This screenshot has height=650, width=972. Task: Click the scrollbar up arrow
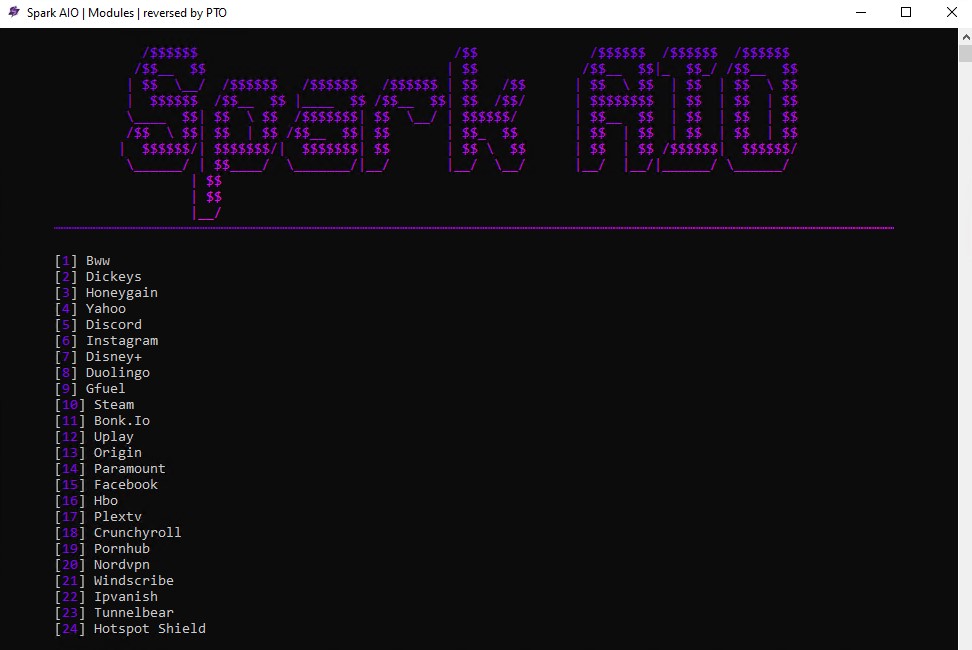coord(965,37)
